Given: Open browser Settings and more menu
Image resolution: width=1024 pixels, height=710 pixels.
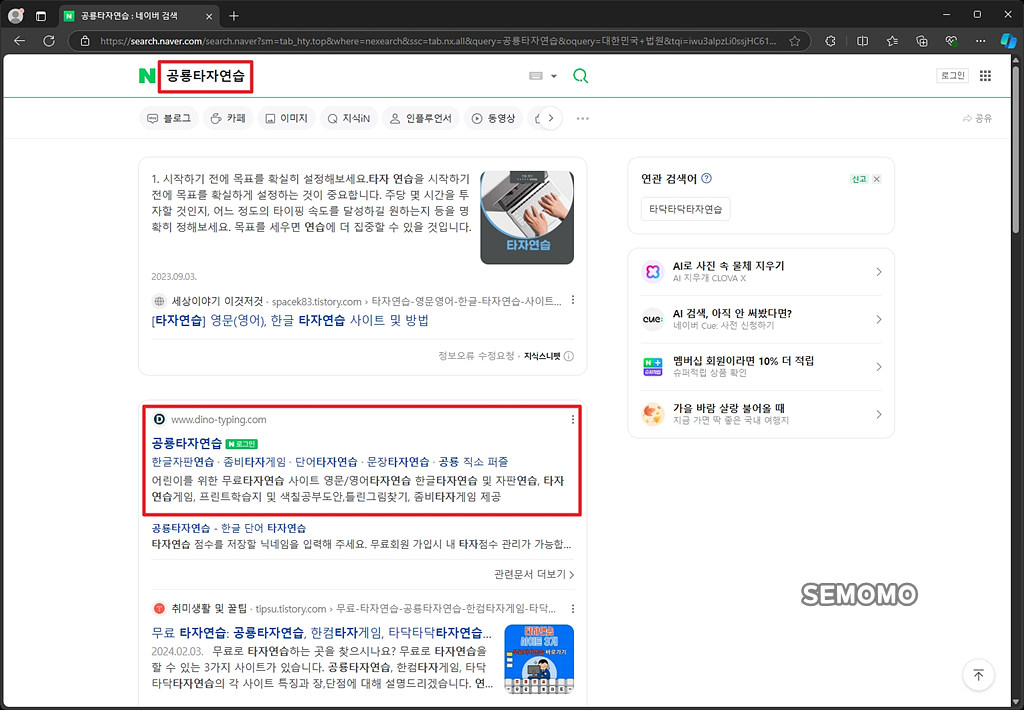Looking at the screenshot, I should [980, 40].
